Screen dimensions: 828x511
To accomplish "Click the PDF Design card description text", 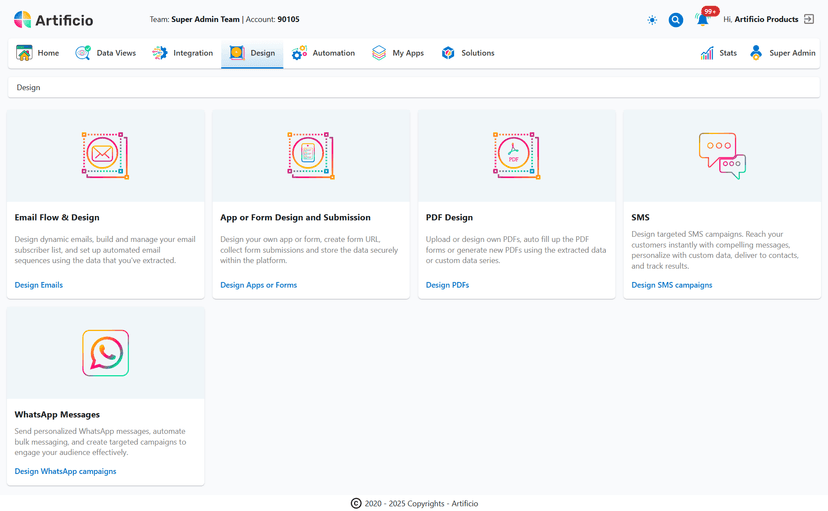I will click(x=516, y=250).
